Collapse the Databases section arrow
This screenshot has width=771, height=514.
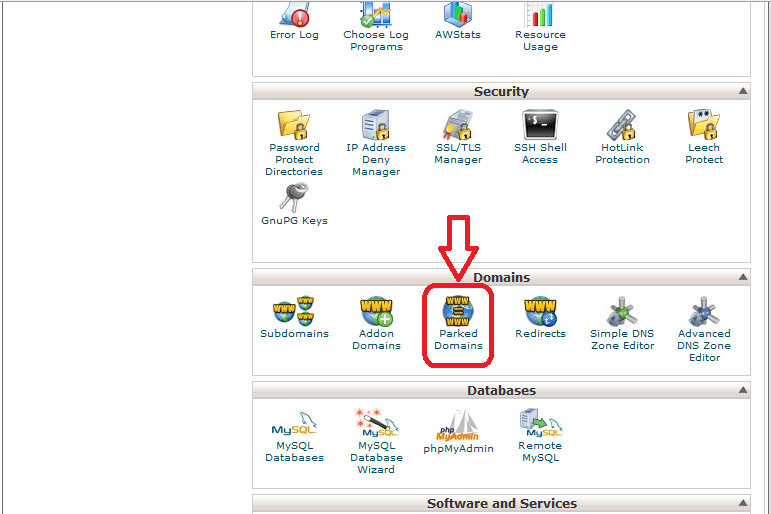pos(742,391)
